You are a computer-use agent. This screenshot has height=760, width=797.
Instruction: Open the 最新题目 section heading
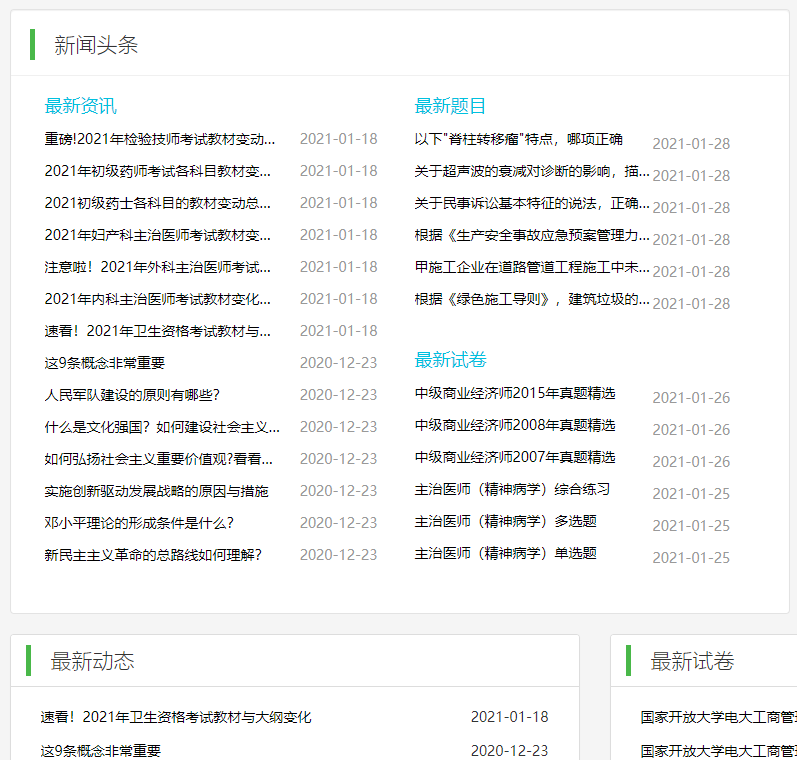tap(450, 106)
